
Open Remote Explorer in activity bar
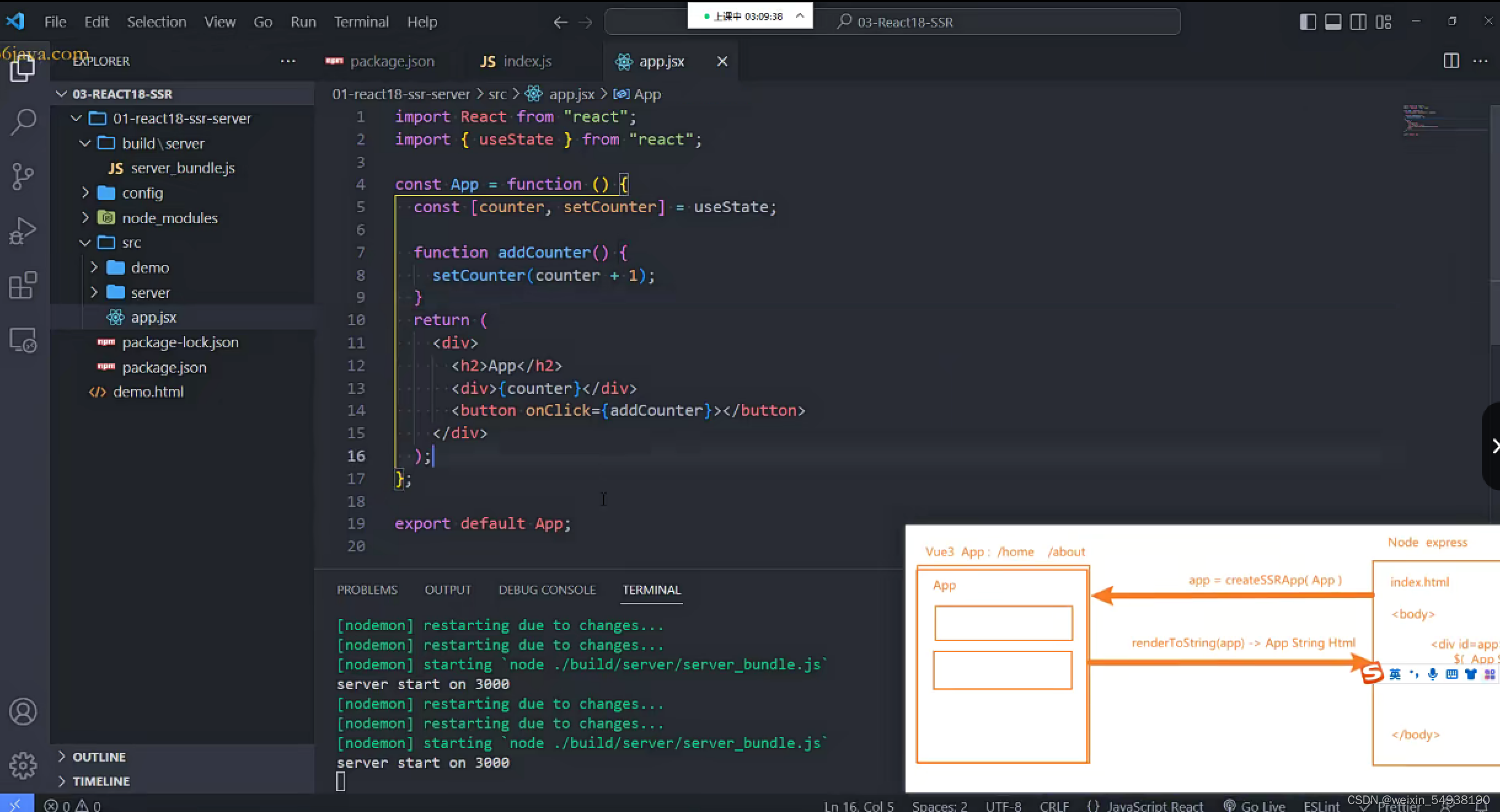(x=23, y=340)
